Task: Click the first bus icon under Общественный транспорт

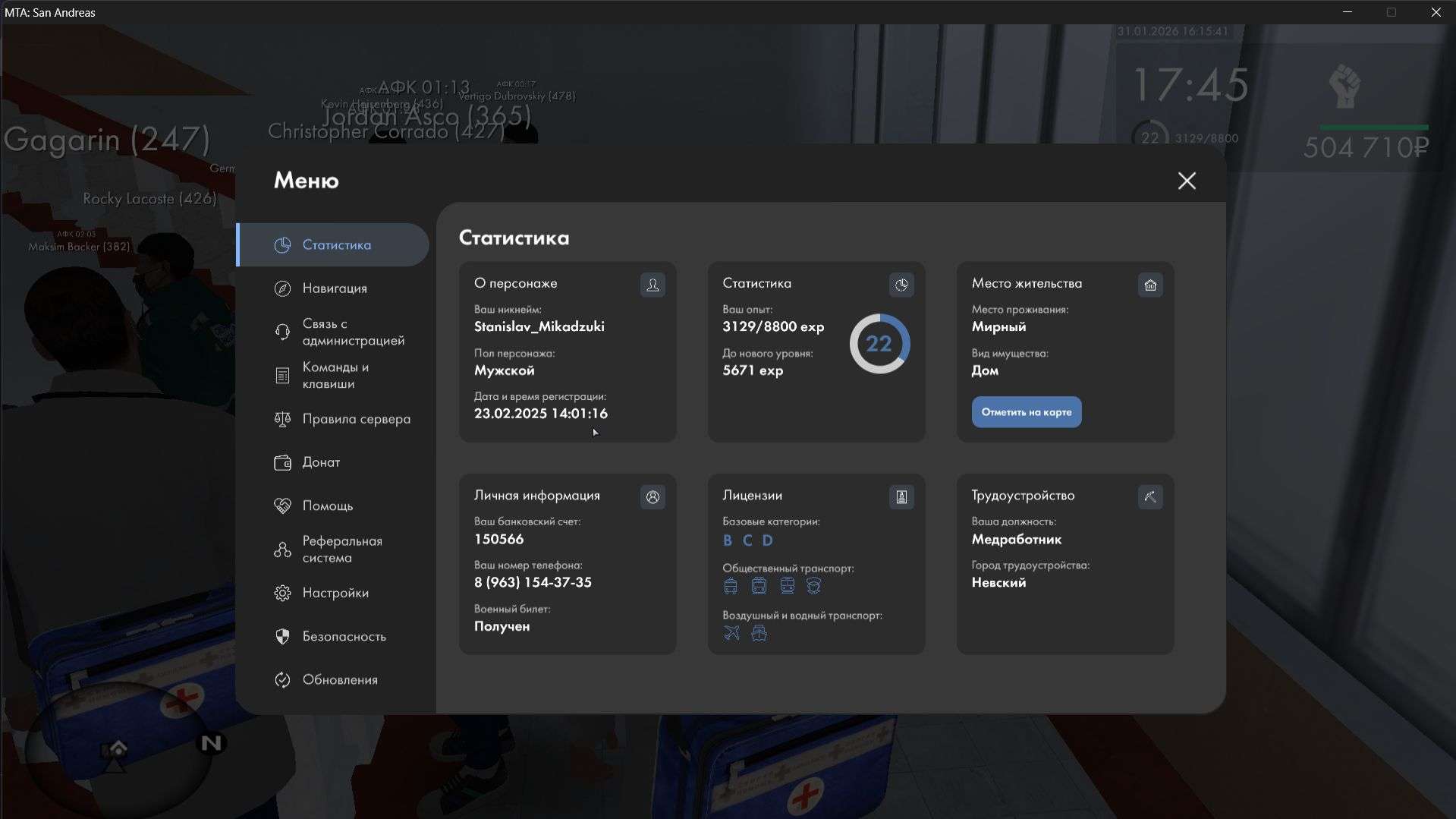Action: tap(731, 586)
